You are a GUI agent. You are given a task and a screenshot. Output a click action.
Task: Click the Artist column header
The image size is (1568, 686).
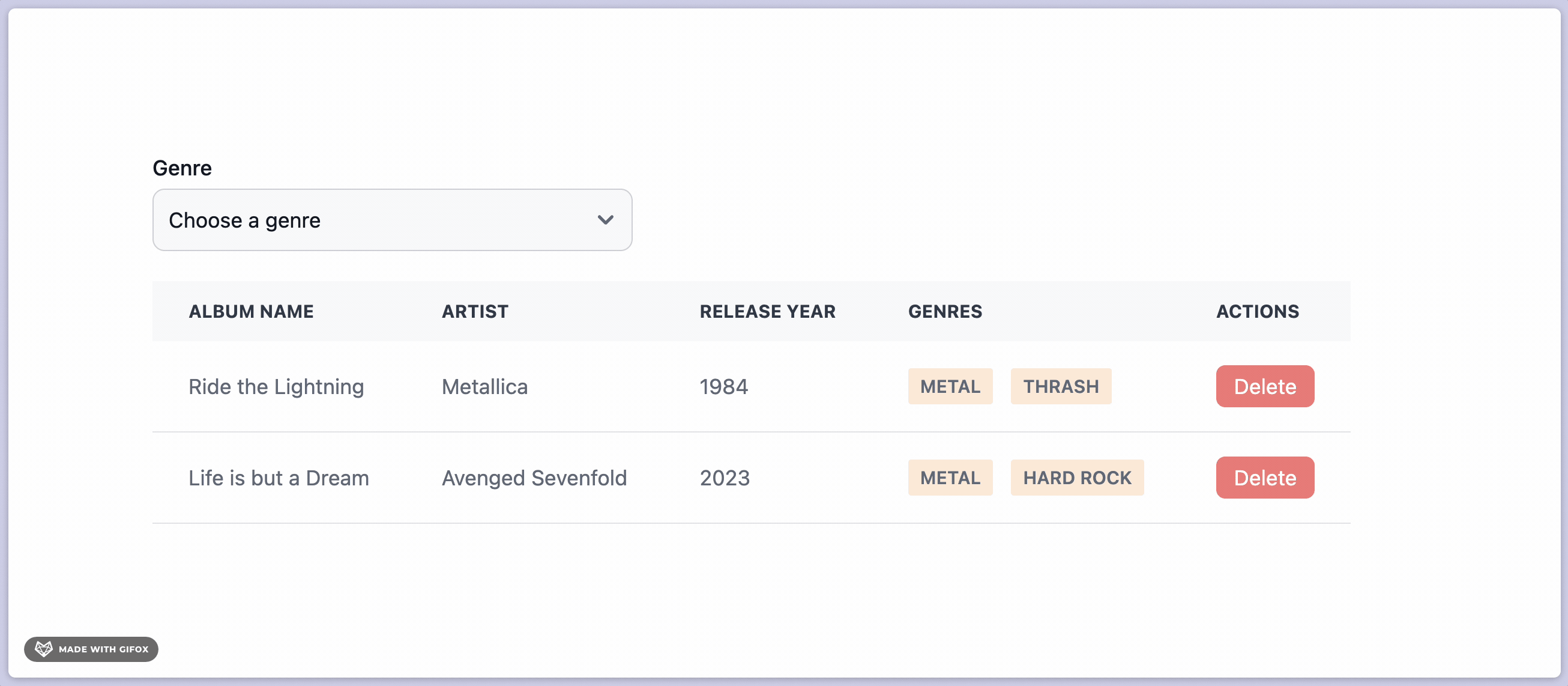click(x=475, y=311)
